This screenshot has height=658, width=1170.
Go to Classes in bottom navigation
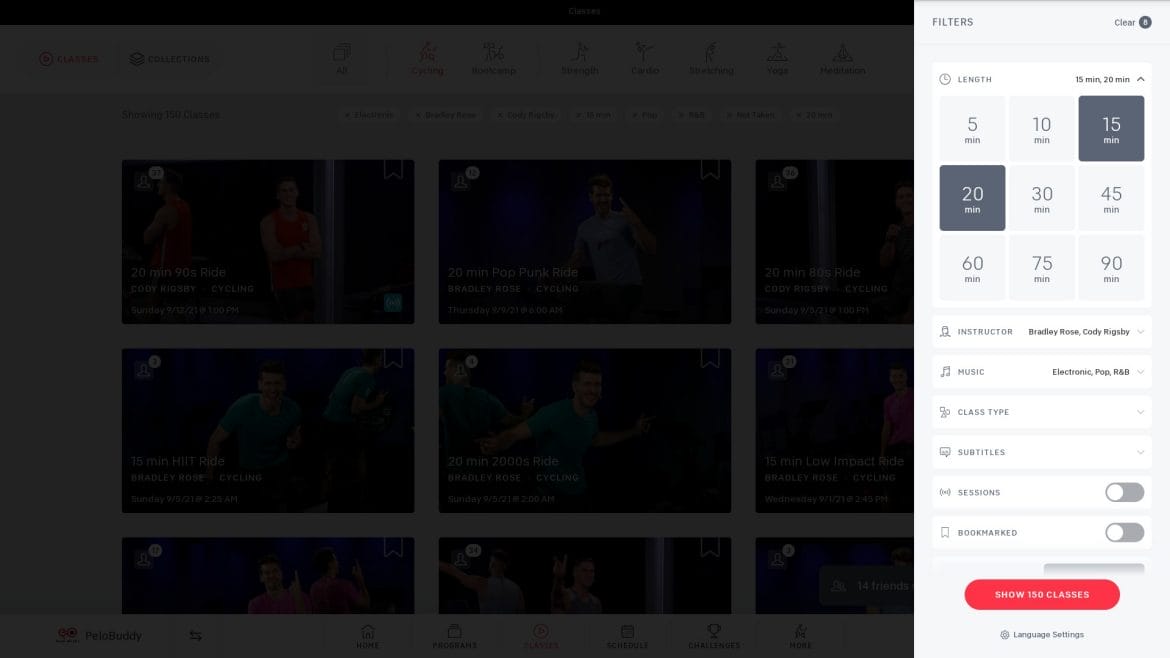[x=541, y=636]
